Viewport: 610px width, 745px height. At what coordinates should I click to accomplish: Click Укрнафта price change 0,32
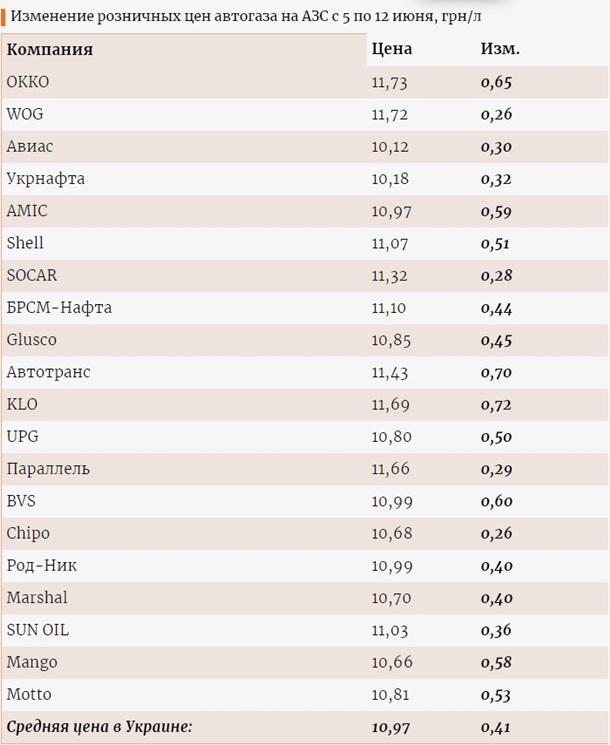click(496, 179)
